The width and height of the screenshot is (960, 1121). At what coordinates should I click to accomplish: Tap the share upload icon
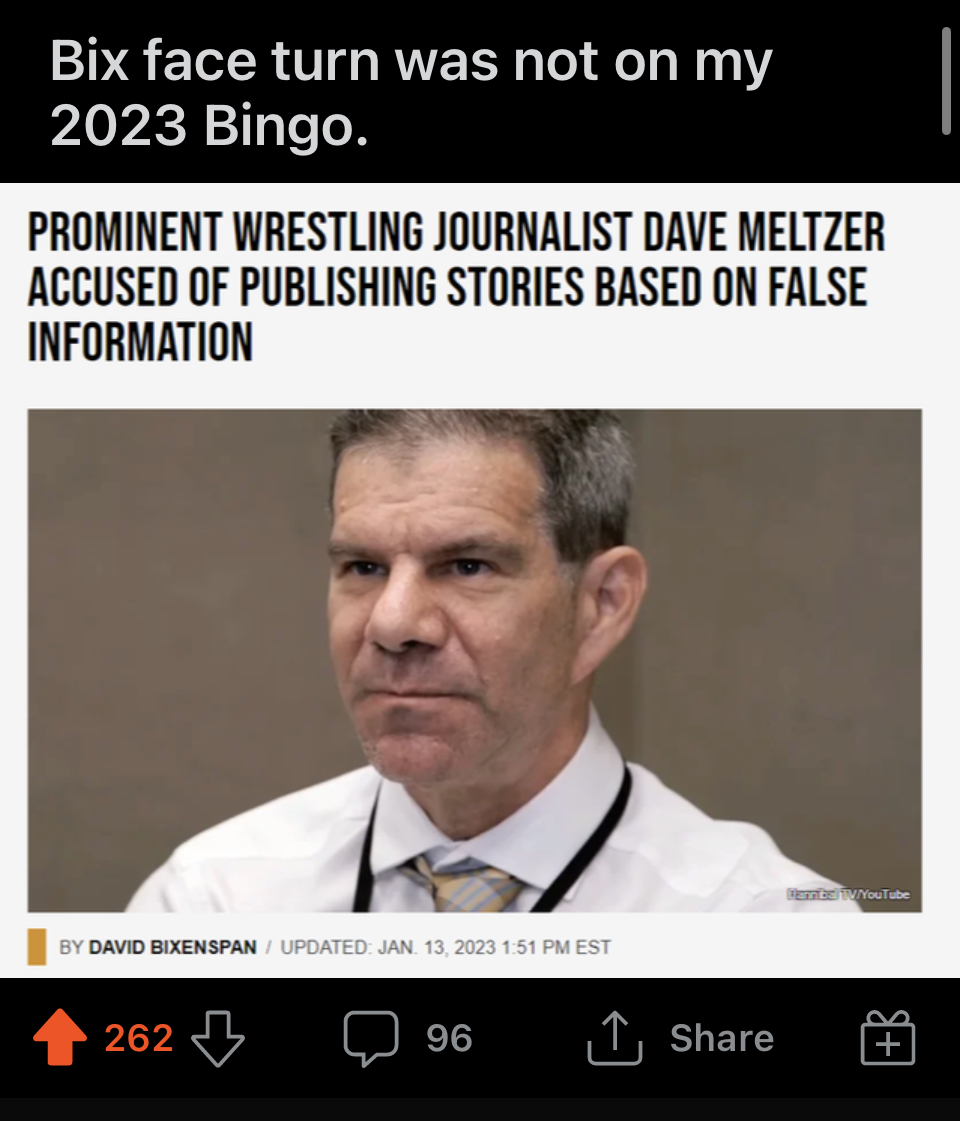pyautogui.click(x=615, y=1038)
